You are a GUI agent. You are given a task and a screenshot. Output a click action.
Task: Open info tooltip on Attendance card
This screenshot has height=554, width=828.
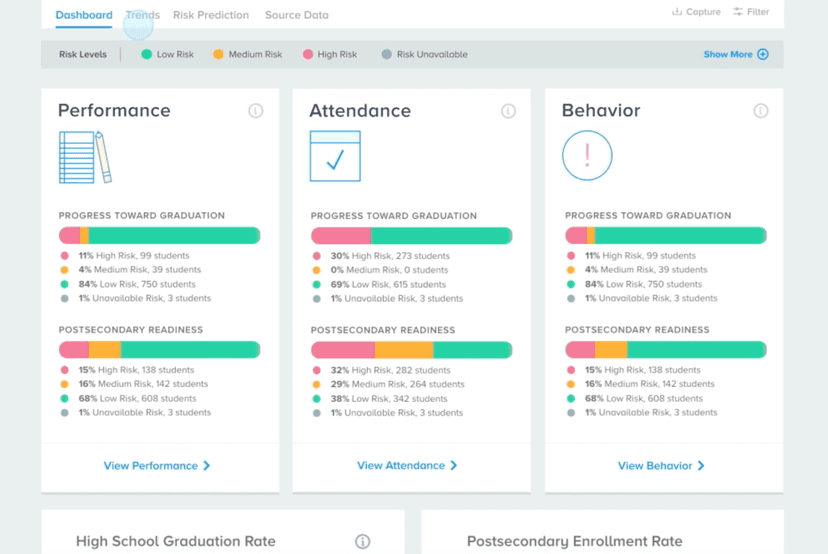[508, 111]
